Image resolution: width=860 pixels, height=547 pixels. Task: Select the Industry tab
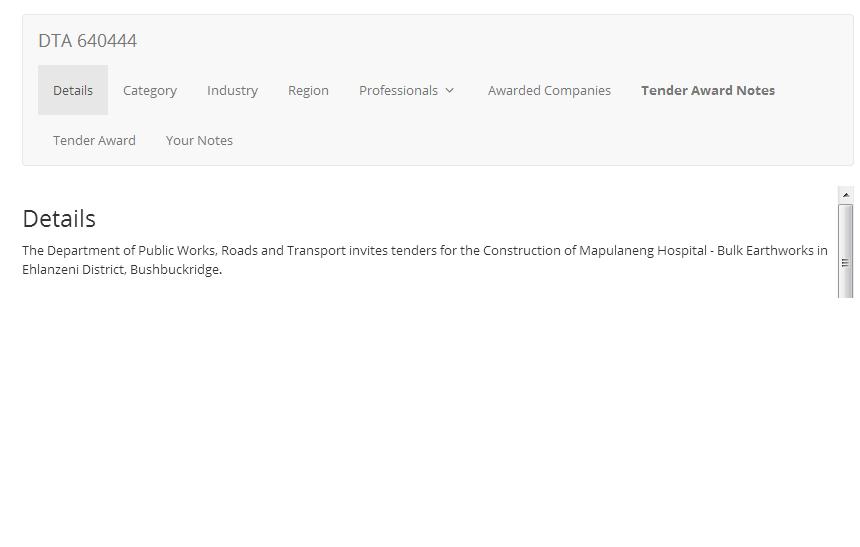pos(232,90)
